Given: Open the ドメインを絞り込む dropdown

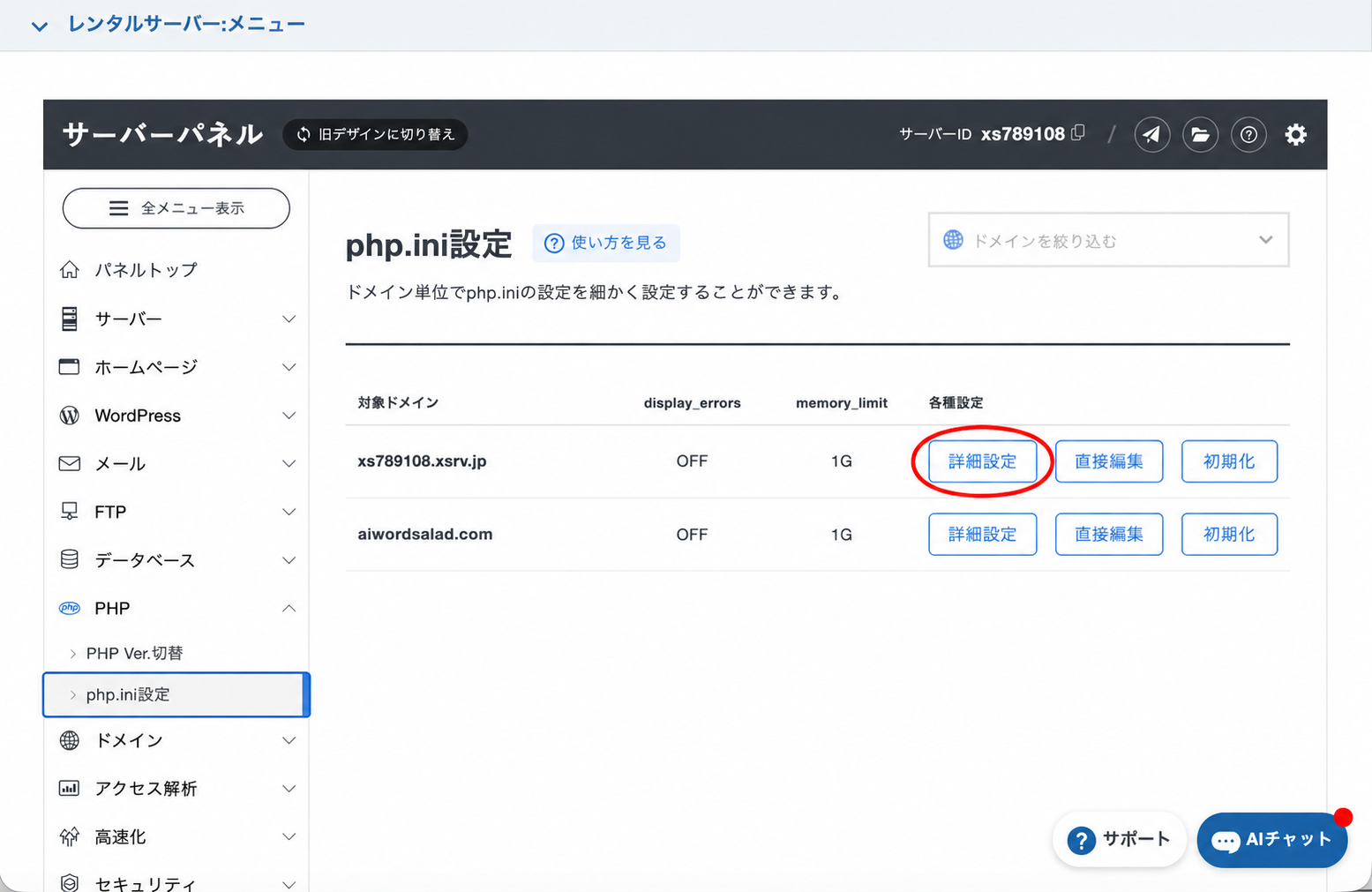Looking at the screenshot, I should point(1108,240).
